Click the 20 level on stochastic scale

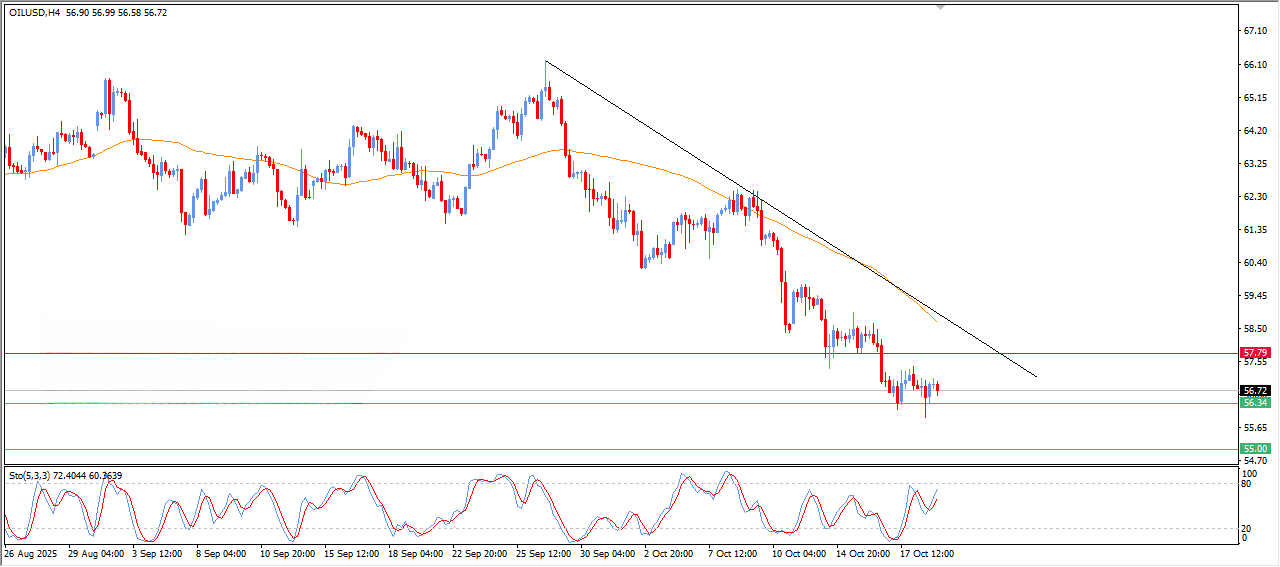(x=1248, y=528)
